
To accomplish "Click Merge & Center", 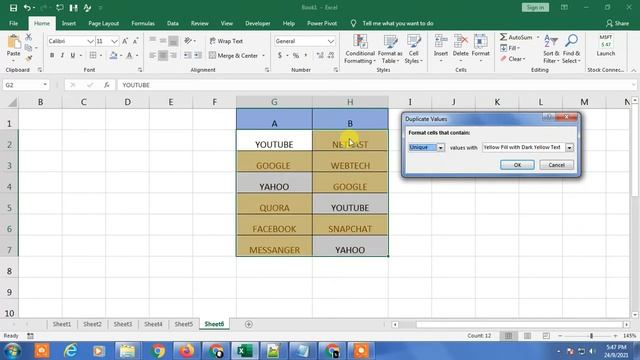I will pos(234,56).
